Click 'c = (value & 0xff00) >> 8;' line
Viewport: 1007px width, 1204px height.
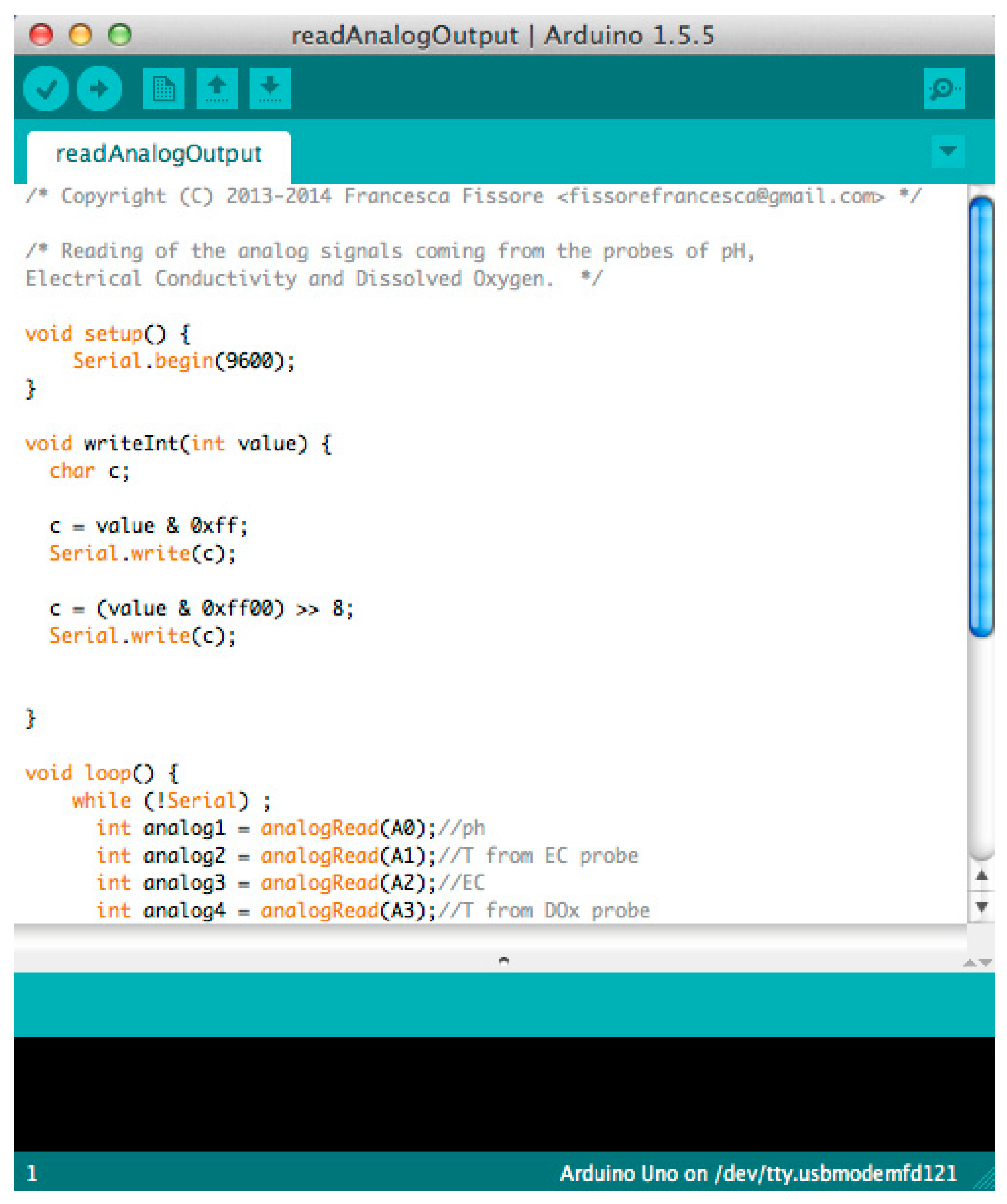click(x=202, y=608)
